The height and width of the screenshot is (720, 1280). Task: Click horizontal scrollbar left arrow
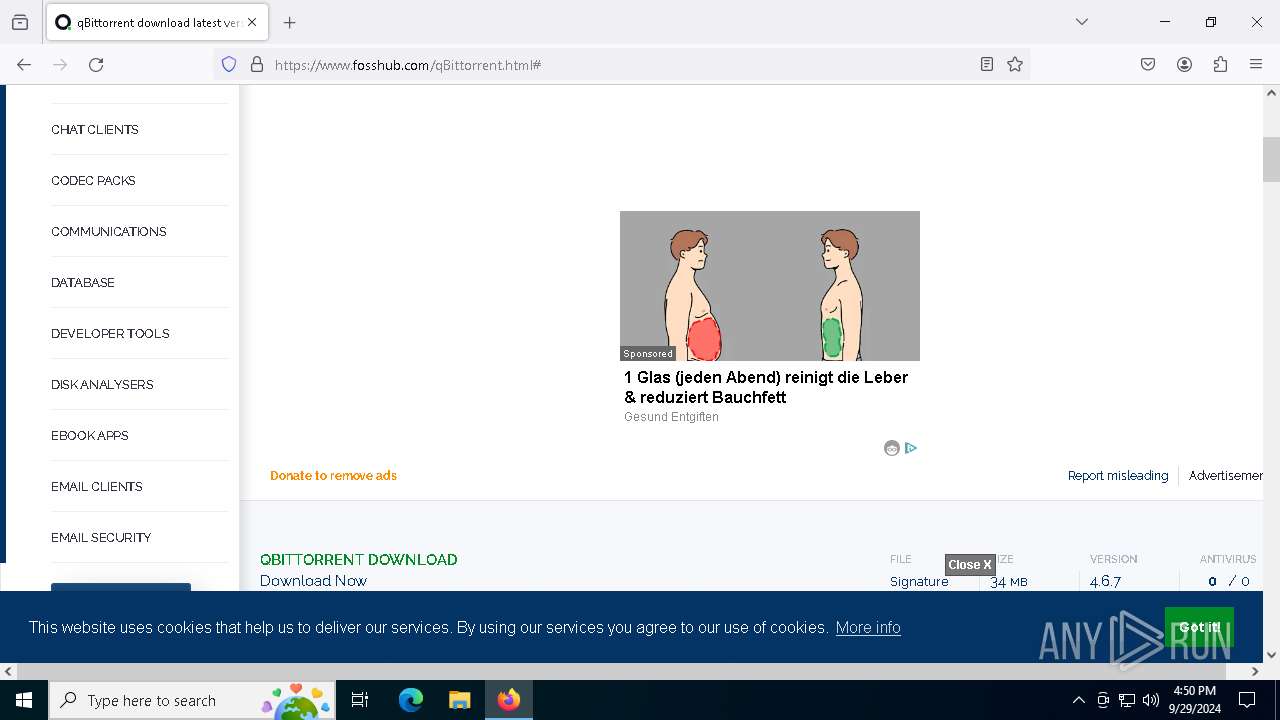[x=8, y=672]
